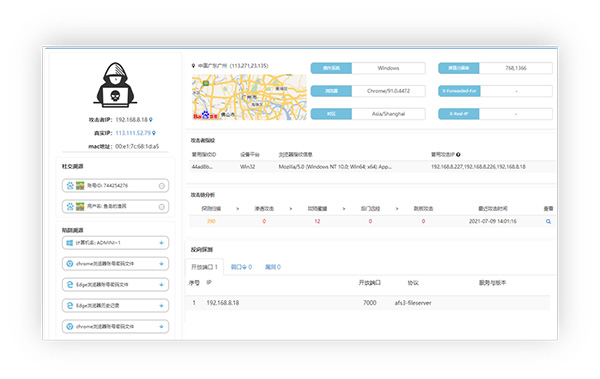Expand the ADMIN-1 computer name entry arrow

pyautogui.click(x=161, y=243)
